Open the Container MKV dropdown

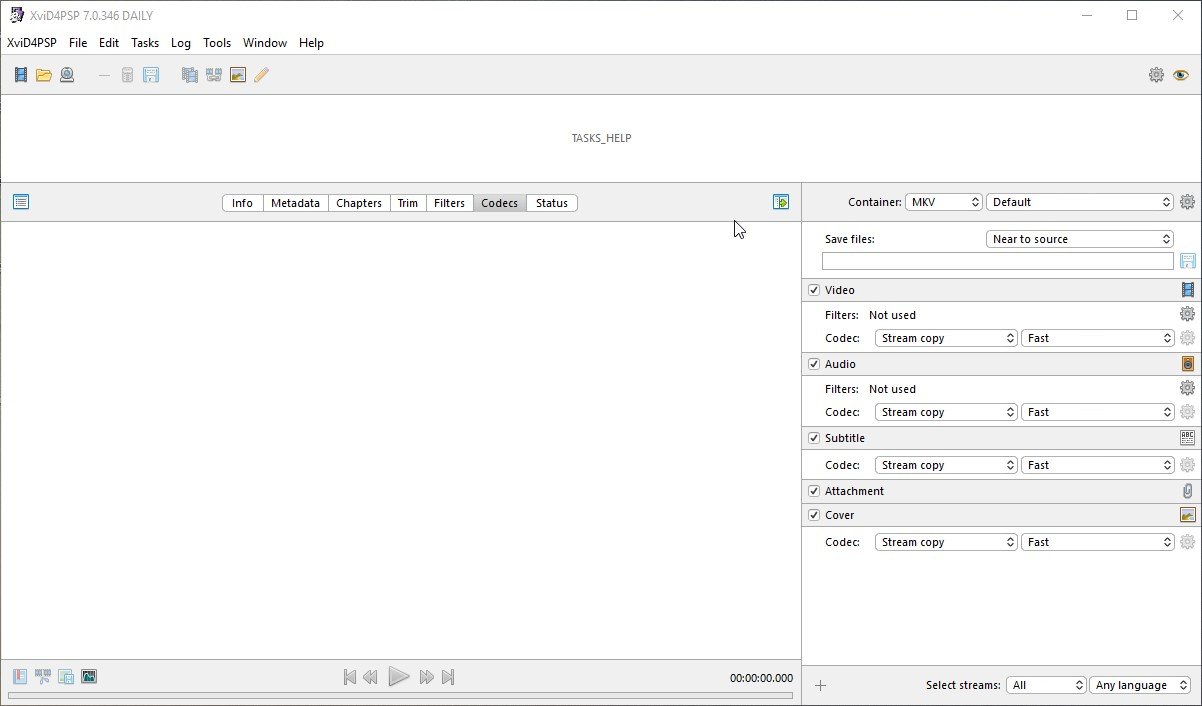coord(944,202)
